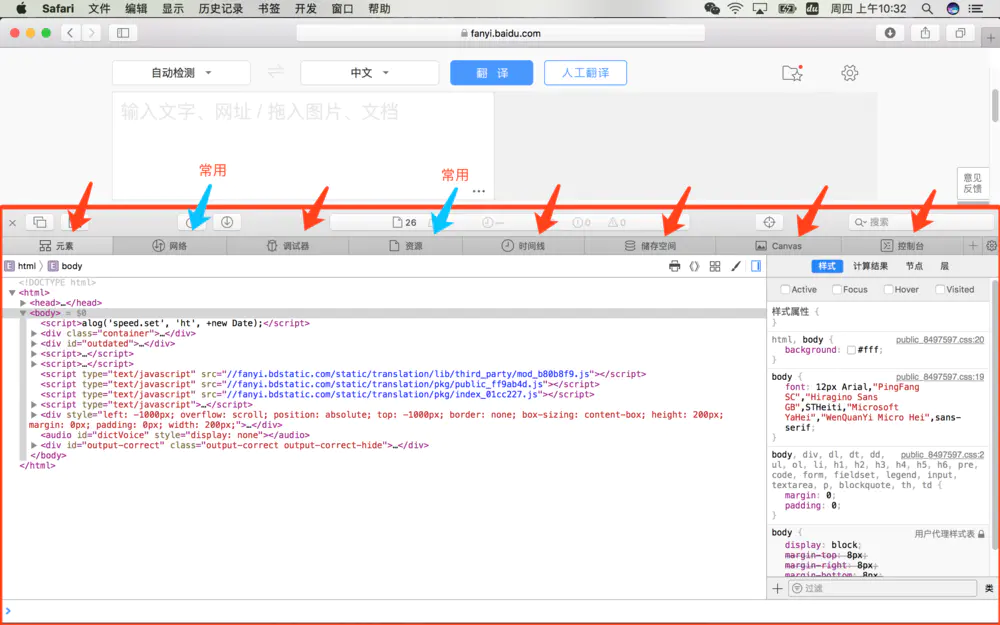
Task: Click the blue 翻译 button
Action: click(x=492, y=73)
